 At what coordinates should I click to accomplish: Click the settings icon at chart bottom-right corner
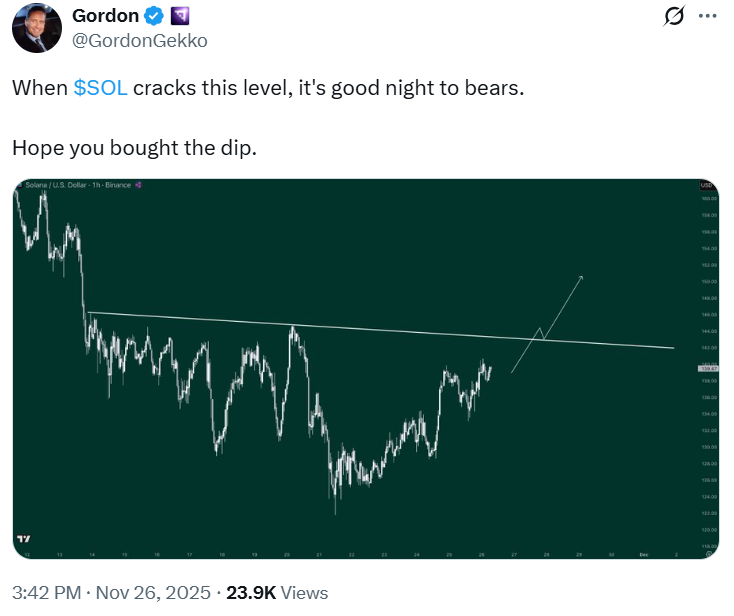point(704,553)
